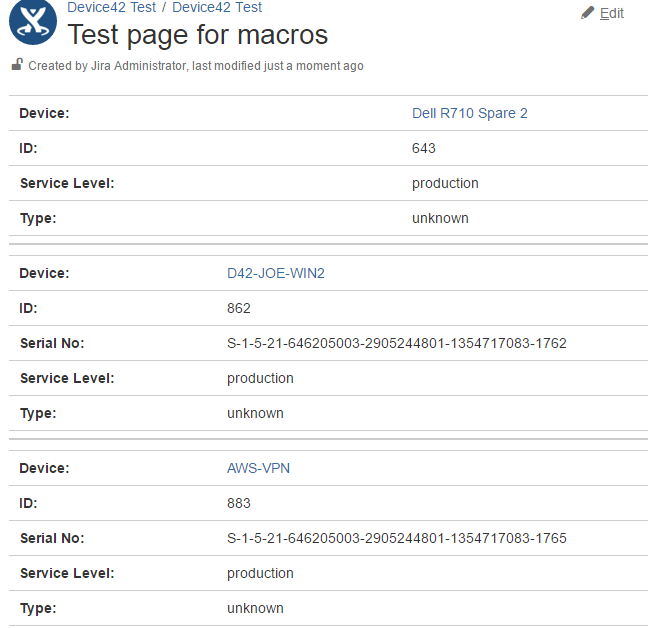Click the page restrictions padlock icon

click(x=17, y=65)
